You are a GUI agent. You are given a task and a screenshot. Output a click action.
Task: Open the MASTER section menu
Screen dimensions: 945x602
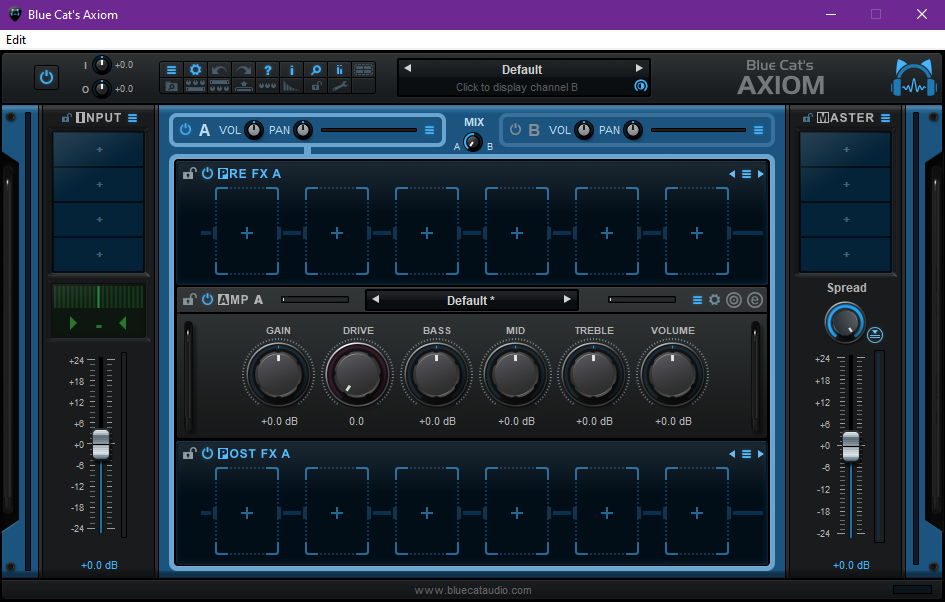point(885,118)
